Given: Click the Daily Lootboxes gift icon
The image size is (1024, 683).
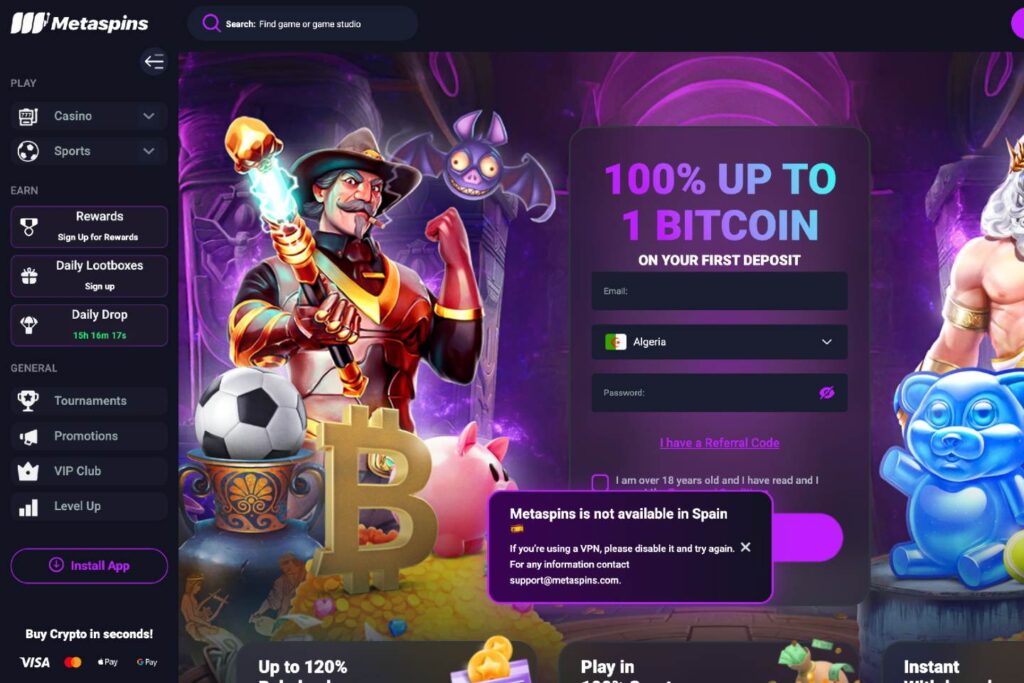Looking at the screenshot, I should (29, 276).
